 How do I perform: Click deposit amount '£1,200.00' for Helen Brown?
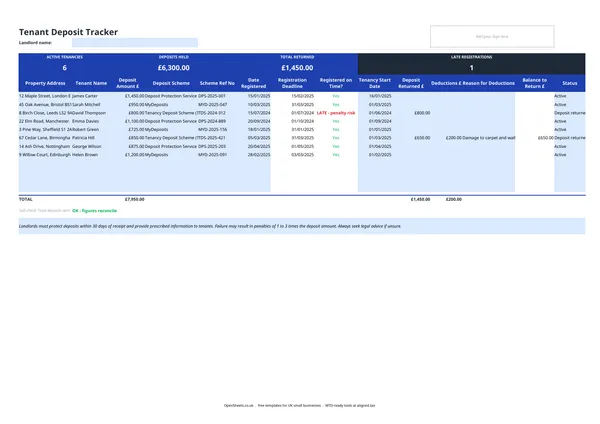tap(135, 155)
